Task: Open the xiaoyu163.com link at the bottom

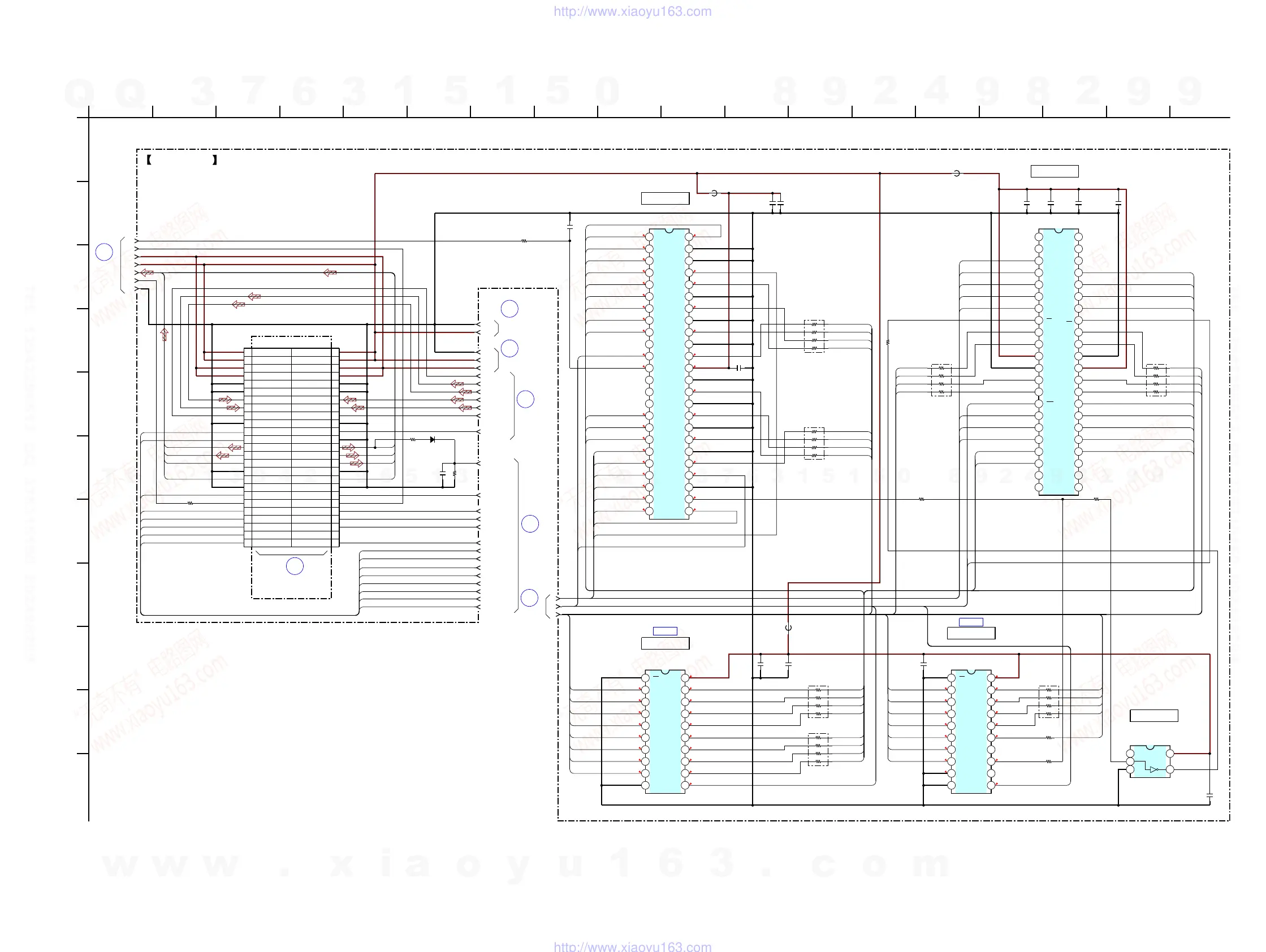Action: 632,946
